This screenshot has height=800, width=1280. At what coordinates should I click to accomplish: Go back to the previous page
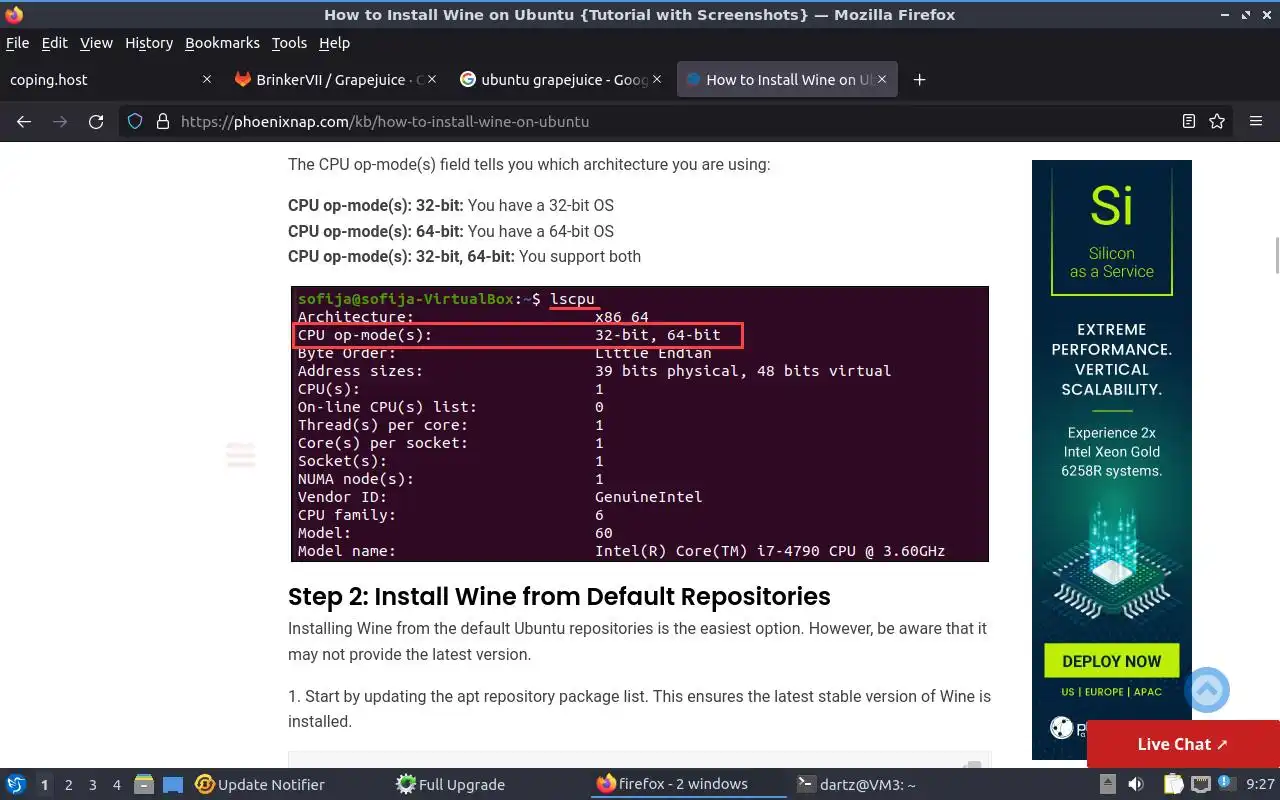pos(24,121)
